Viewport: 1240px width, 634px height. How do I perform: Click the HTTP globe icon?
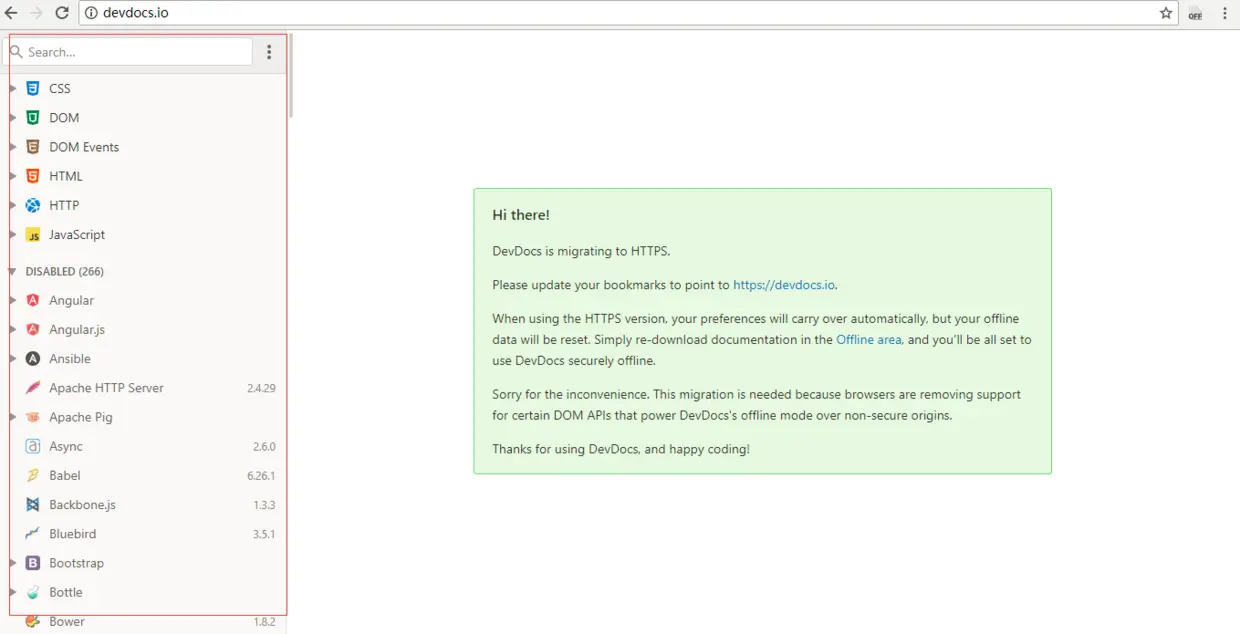(x=33, y=205)
